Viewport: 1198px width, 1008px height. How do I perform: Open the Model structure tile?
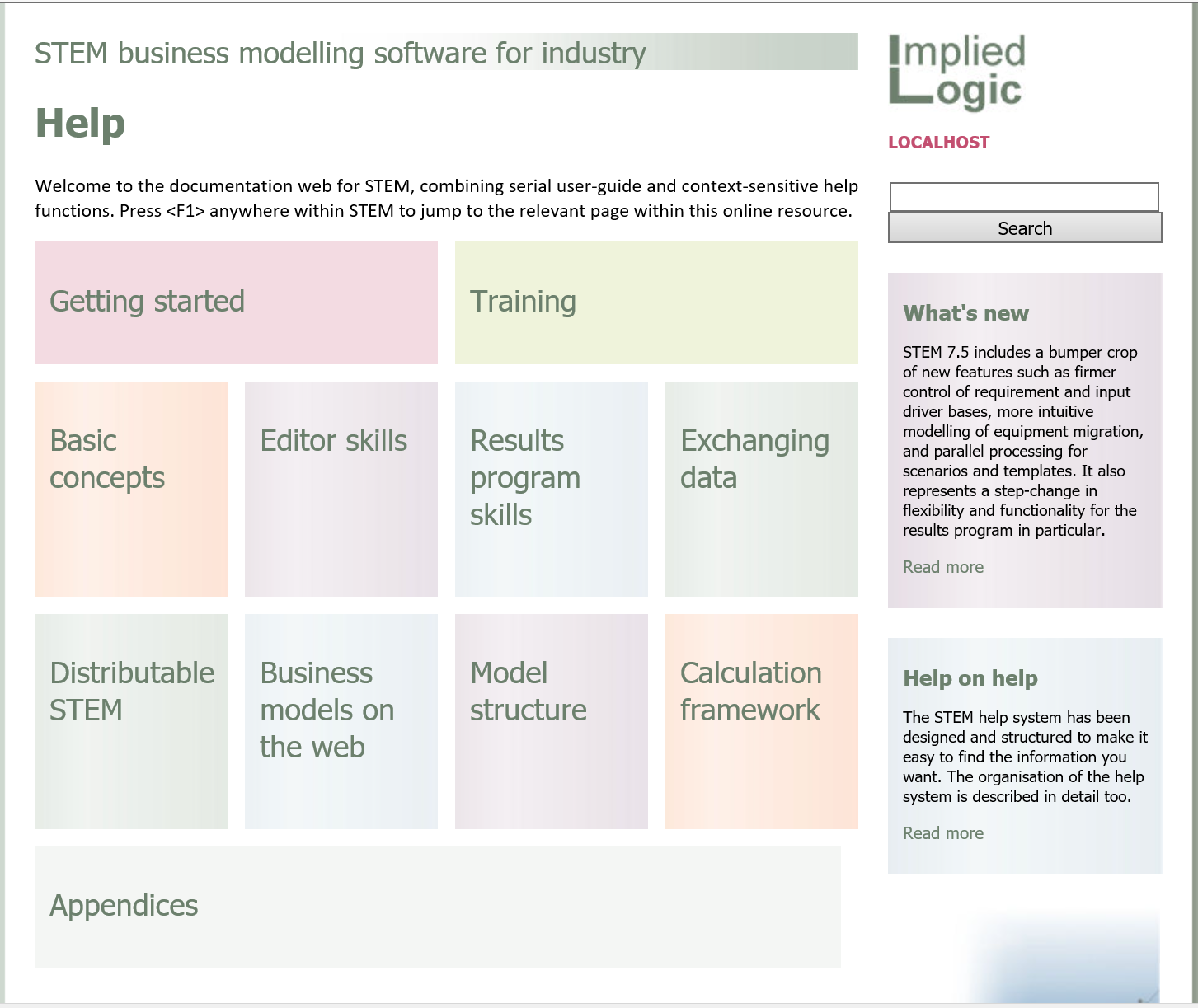coord(552,721)
